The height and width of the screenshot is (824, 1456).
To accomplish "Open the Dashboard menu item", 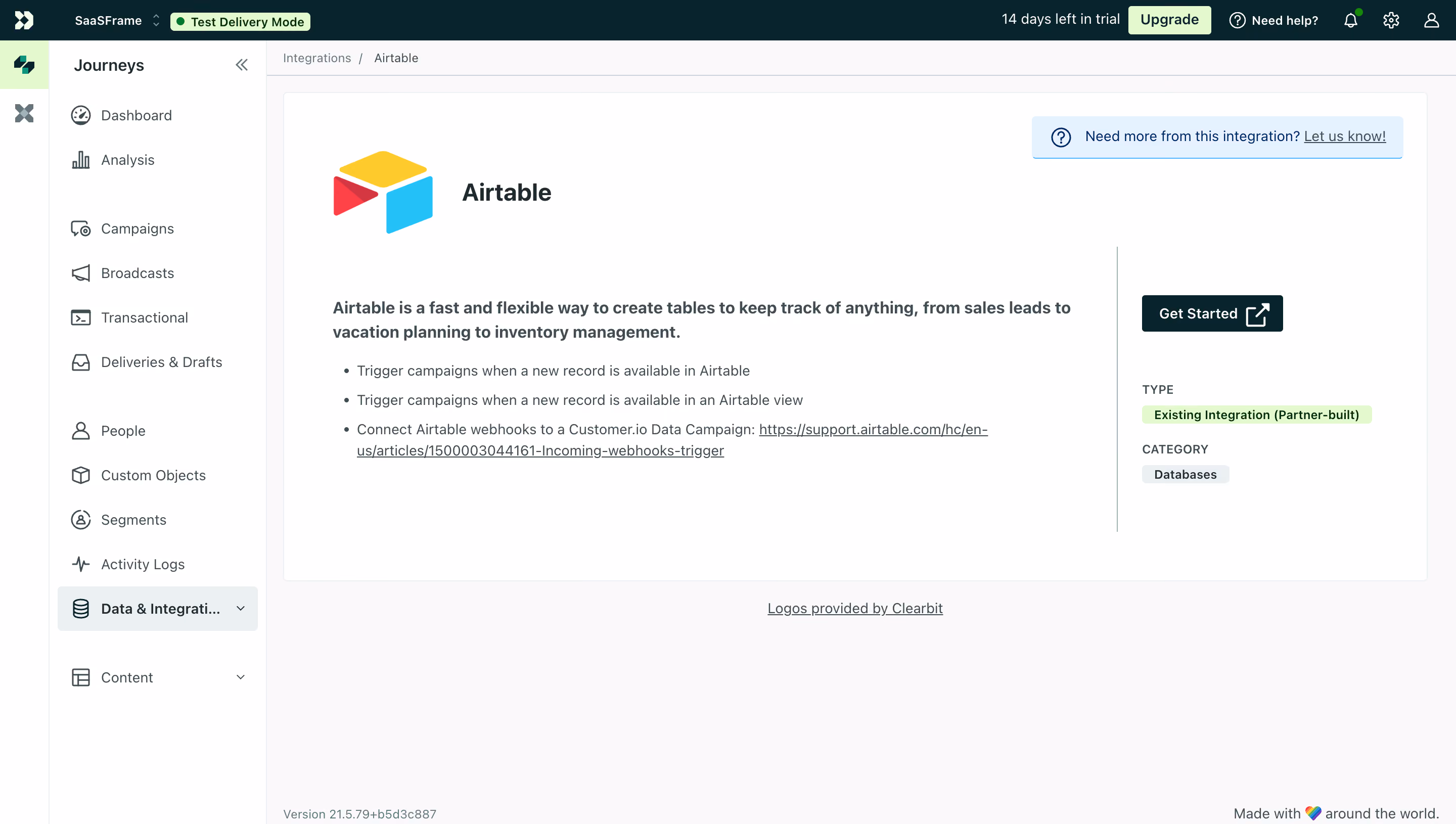I will tap(157, 115).
